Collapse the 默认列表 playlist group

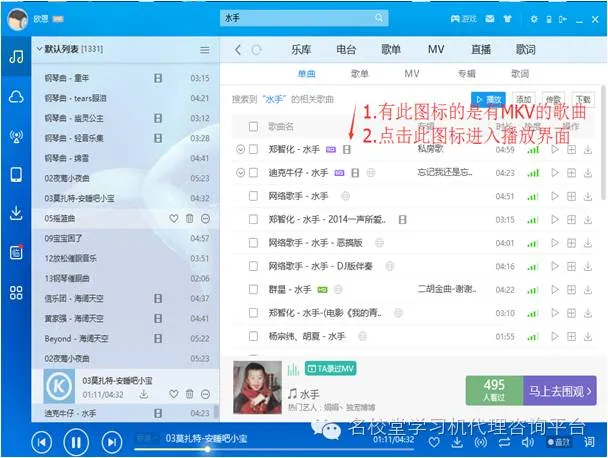click(39, 49)
